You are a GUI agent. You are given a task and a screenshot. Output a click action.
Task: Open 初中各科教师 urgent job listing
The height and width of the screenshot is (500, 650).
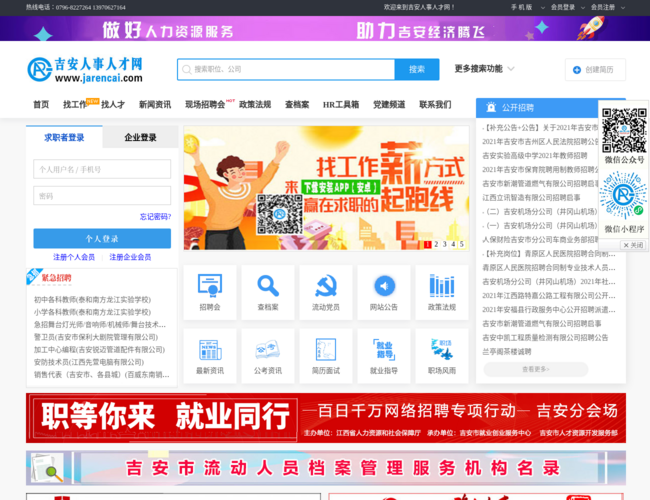coord(92,299)
